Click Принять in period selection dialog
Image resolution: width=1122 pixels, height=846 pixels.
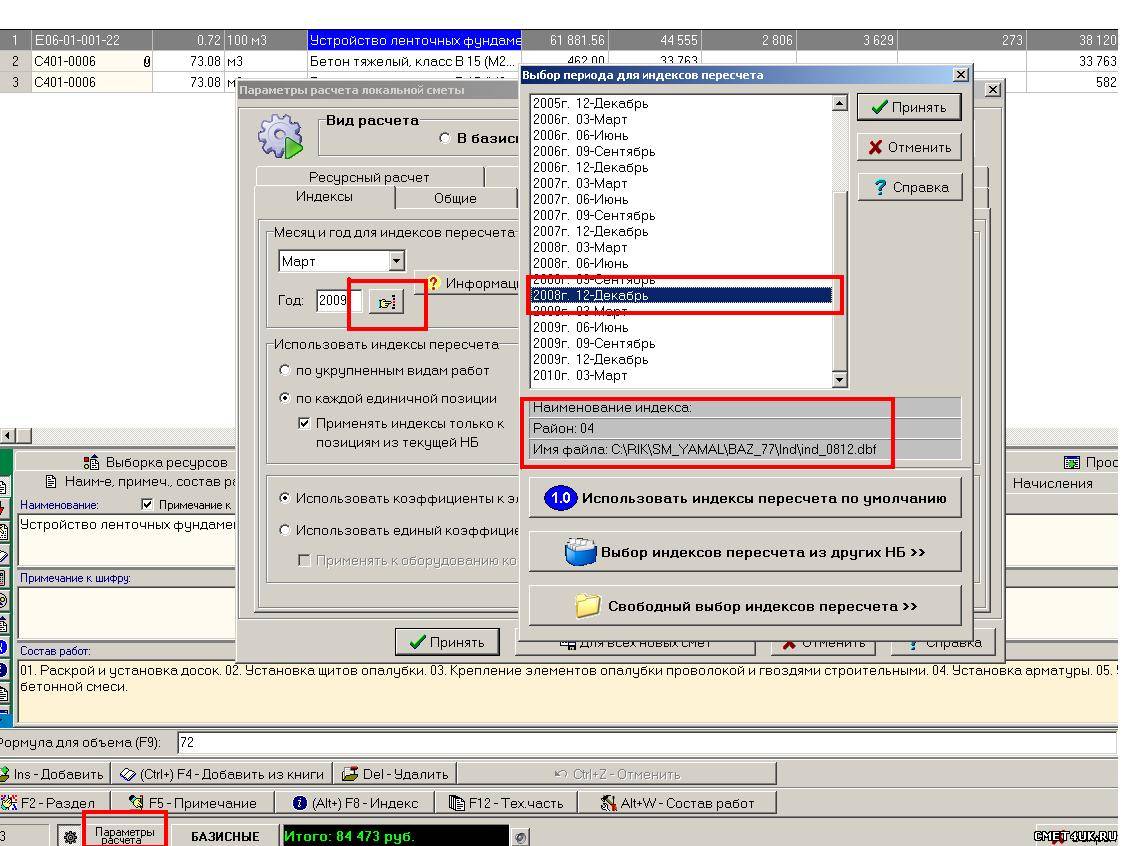coord(909,107)
